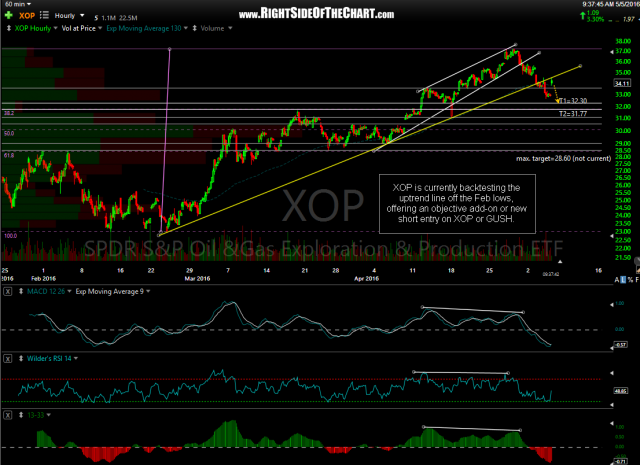Click the MACD value label -0.57
This screenshot has width=640, height=465.
(x=620, y=345)
